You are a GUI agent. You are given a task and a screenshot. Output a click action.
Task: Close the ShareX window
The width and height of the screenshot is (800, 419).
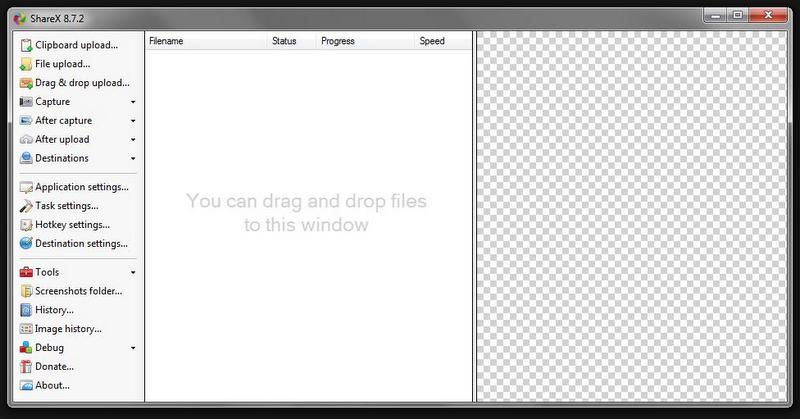click(x=768, y=16)
